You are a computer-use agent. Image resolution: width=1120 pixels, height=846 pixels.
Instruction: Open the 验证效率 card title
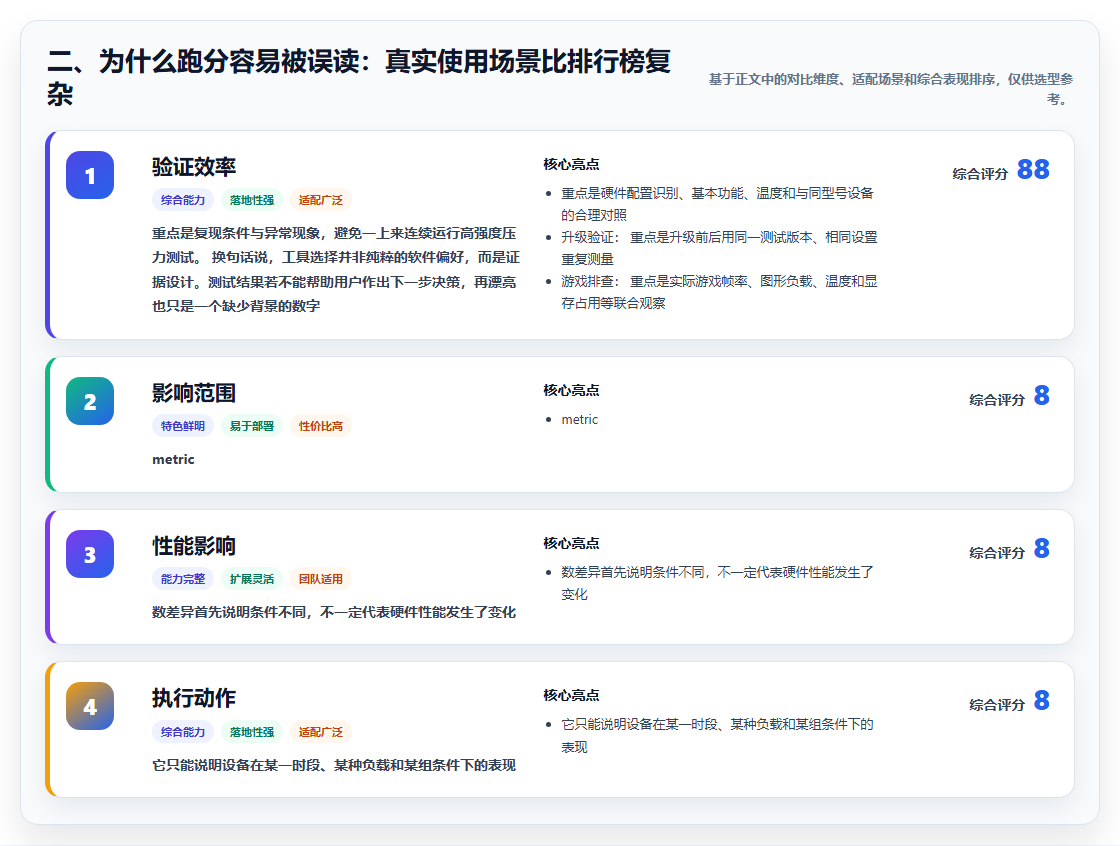[x=194, y=167]
